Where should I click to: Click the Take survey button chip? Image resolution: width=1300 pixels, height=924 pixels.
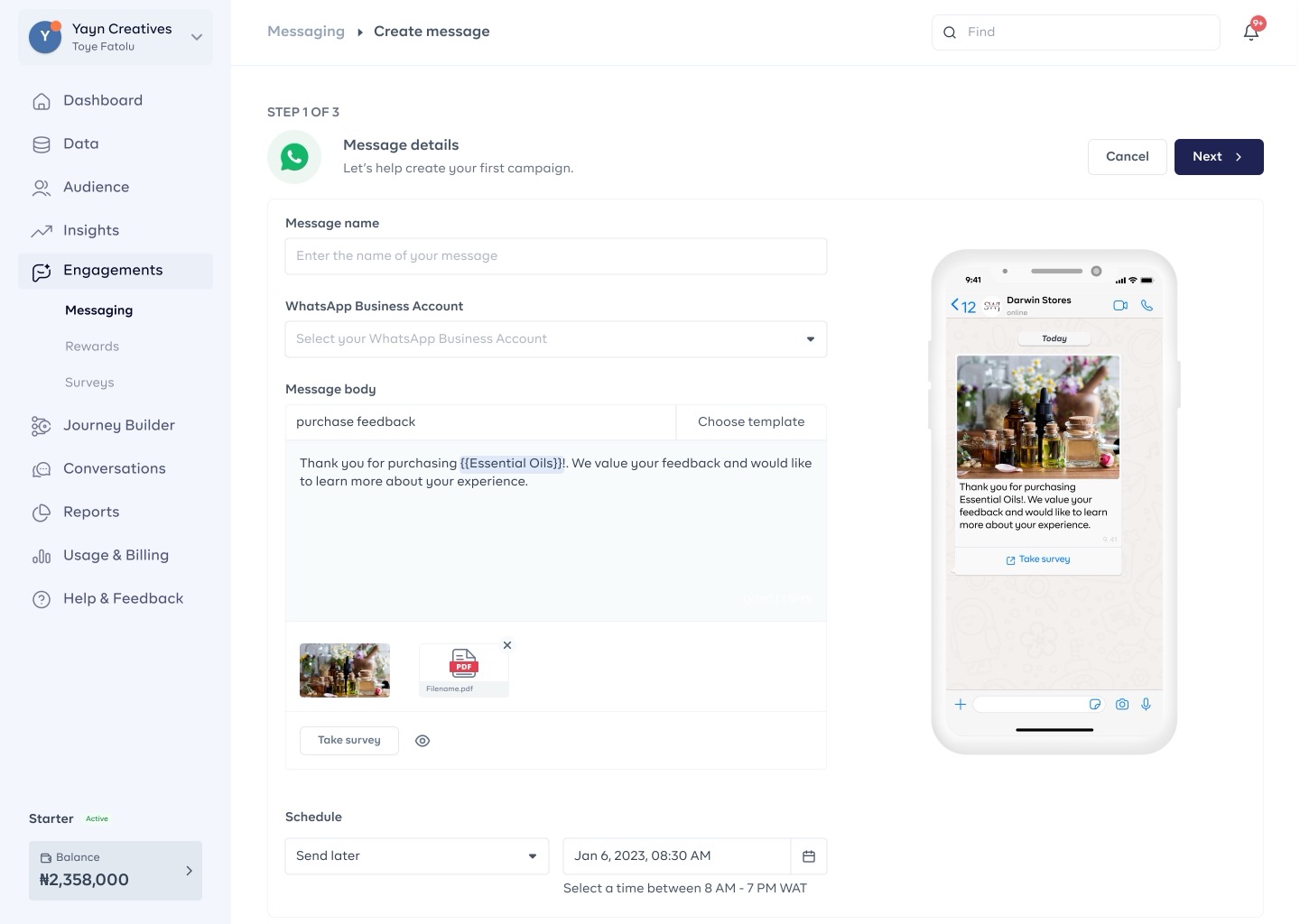pyautogui.click(x=349, y=741)
